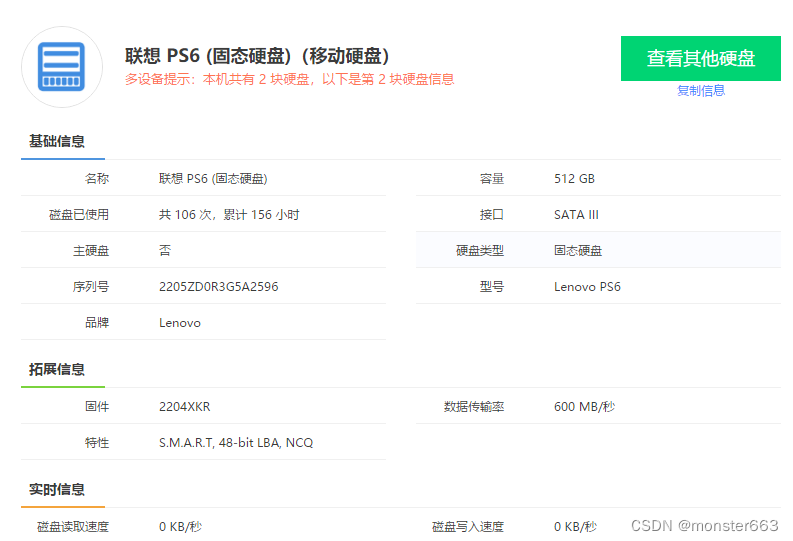
Task: Click the transfer rate value 600 MB/秒
Action: tap(584, 407)
